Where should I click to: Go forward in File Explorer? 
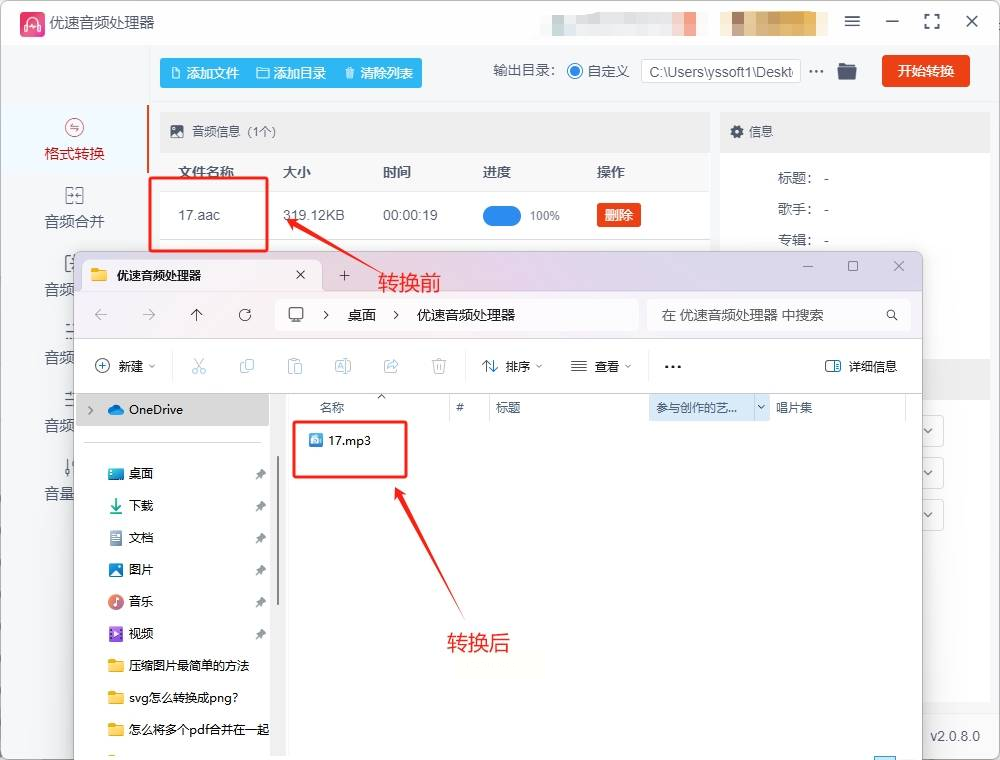149,314
